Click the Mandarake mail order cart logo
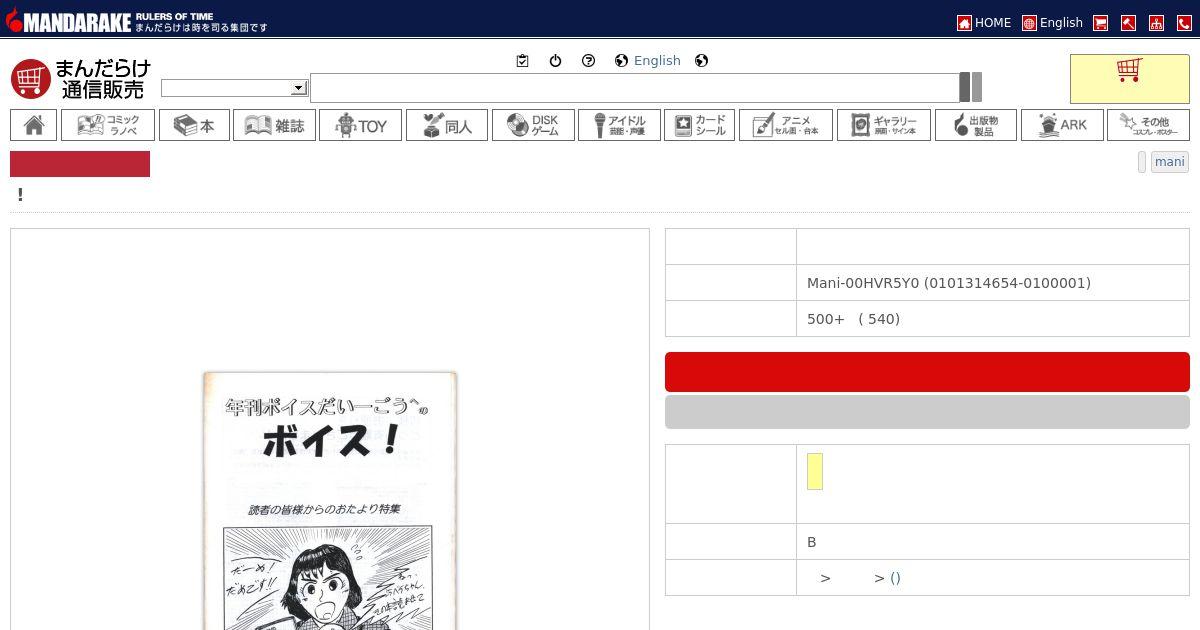 tap(80, 79)
